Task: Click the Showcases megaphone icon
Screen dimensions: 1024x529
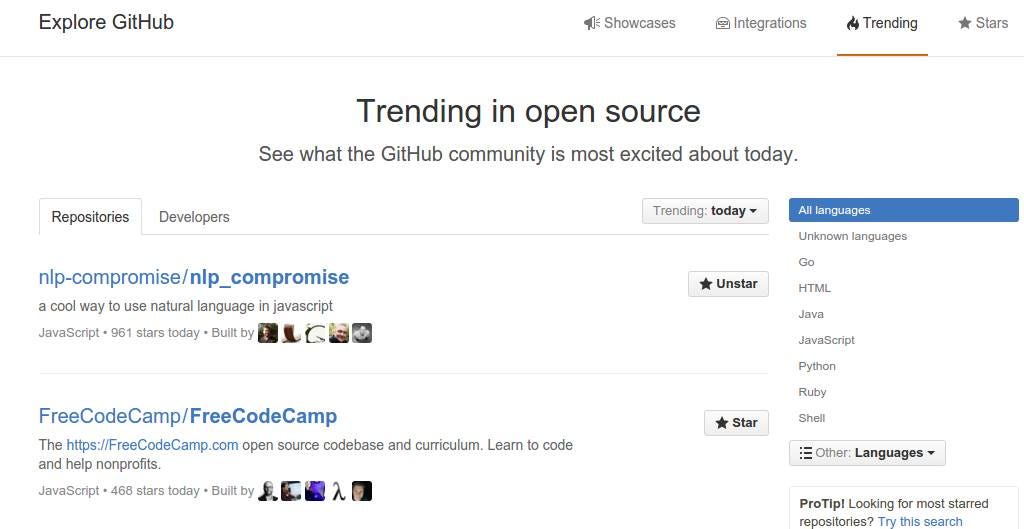Action: [x=592, y=24]
